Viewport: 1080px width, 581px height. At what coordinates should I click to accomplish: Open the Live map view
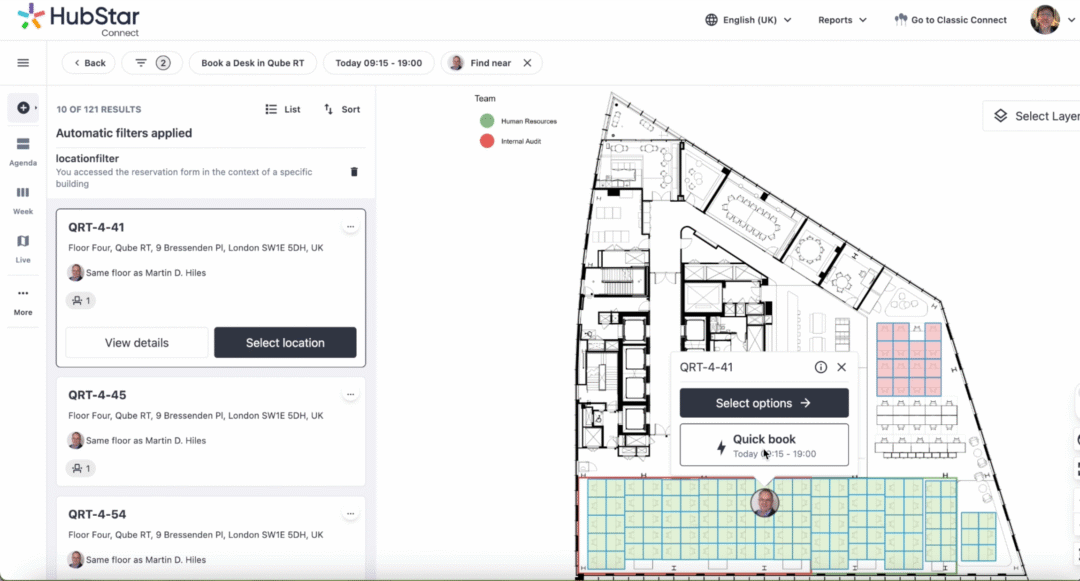pos(23,247)
